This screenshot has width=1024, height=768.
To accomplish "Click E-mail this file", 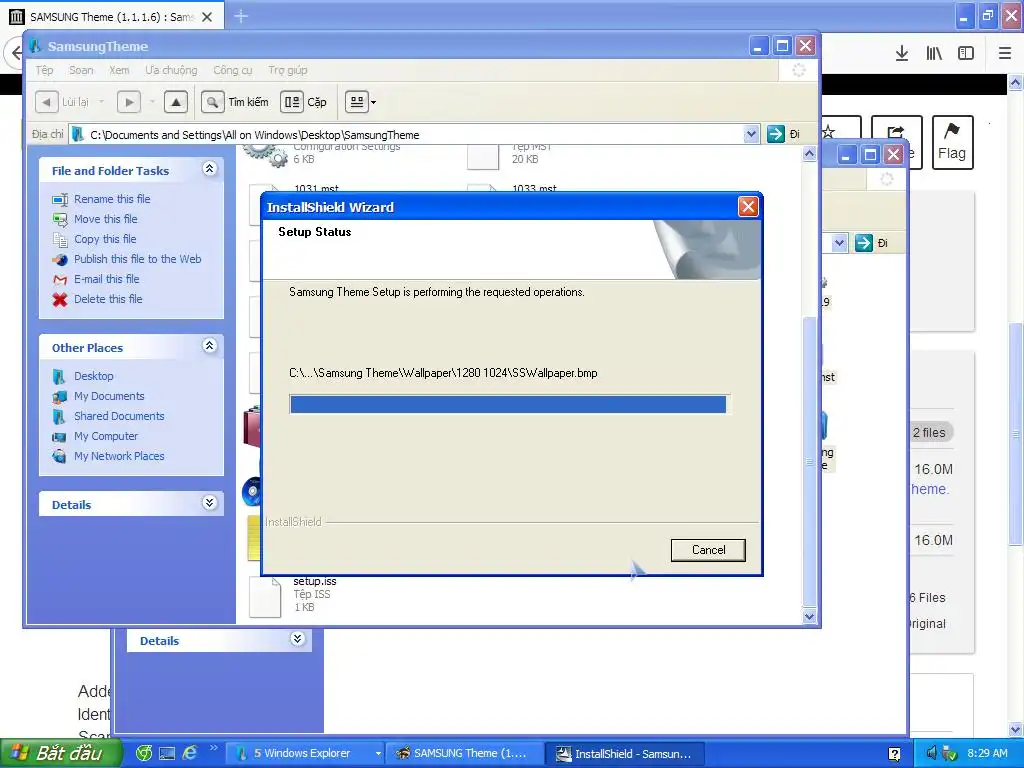I will tap(106, 279).
